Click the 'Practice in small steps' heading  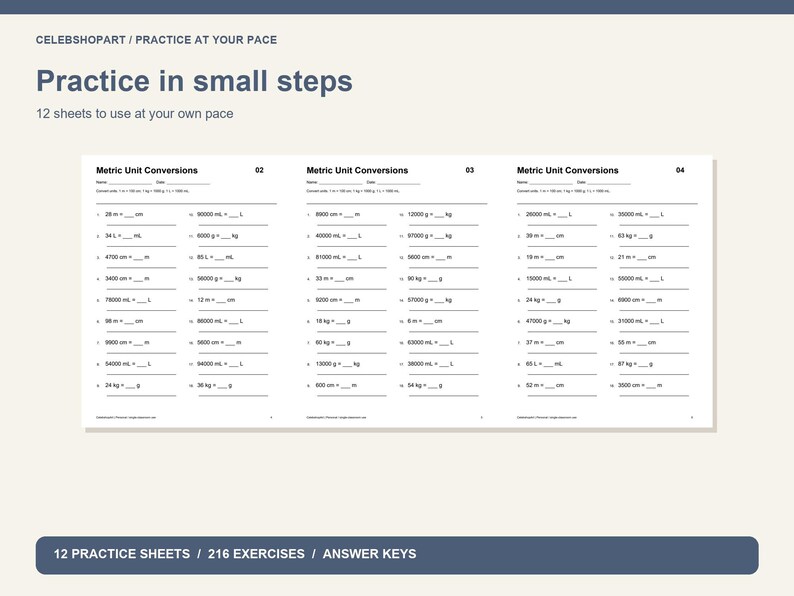(x=194, y=82)
